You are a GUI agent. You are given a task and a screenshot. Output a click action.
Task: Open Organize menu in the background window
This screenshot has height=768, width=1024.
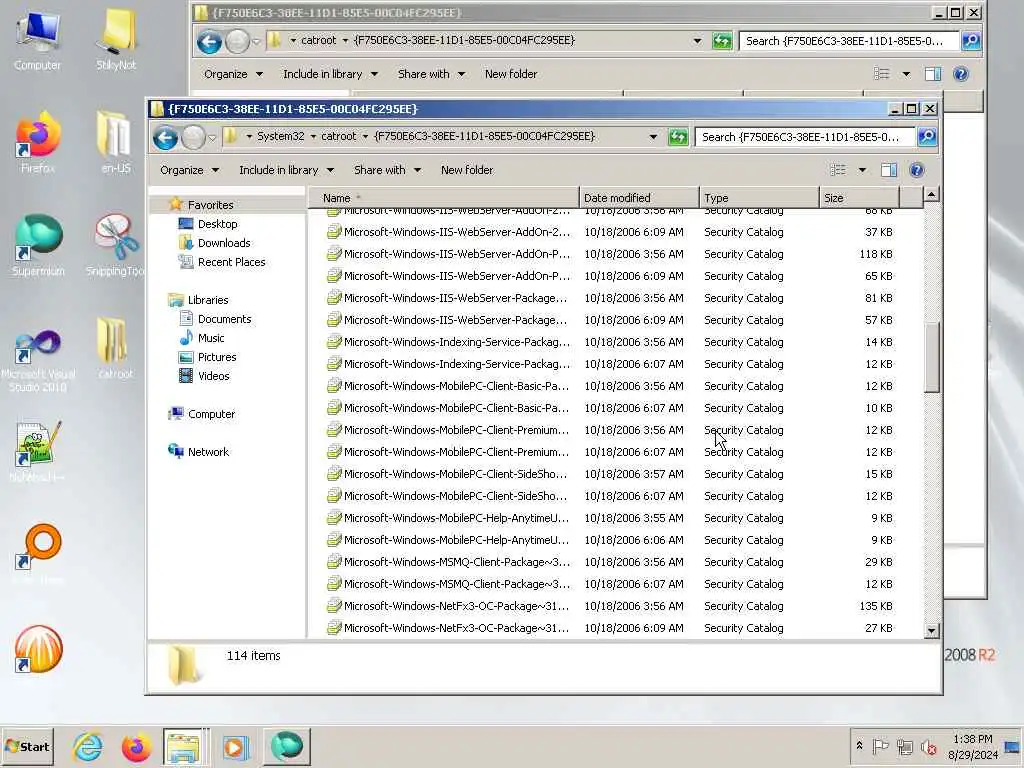point(233,74)
